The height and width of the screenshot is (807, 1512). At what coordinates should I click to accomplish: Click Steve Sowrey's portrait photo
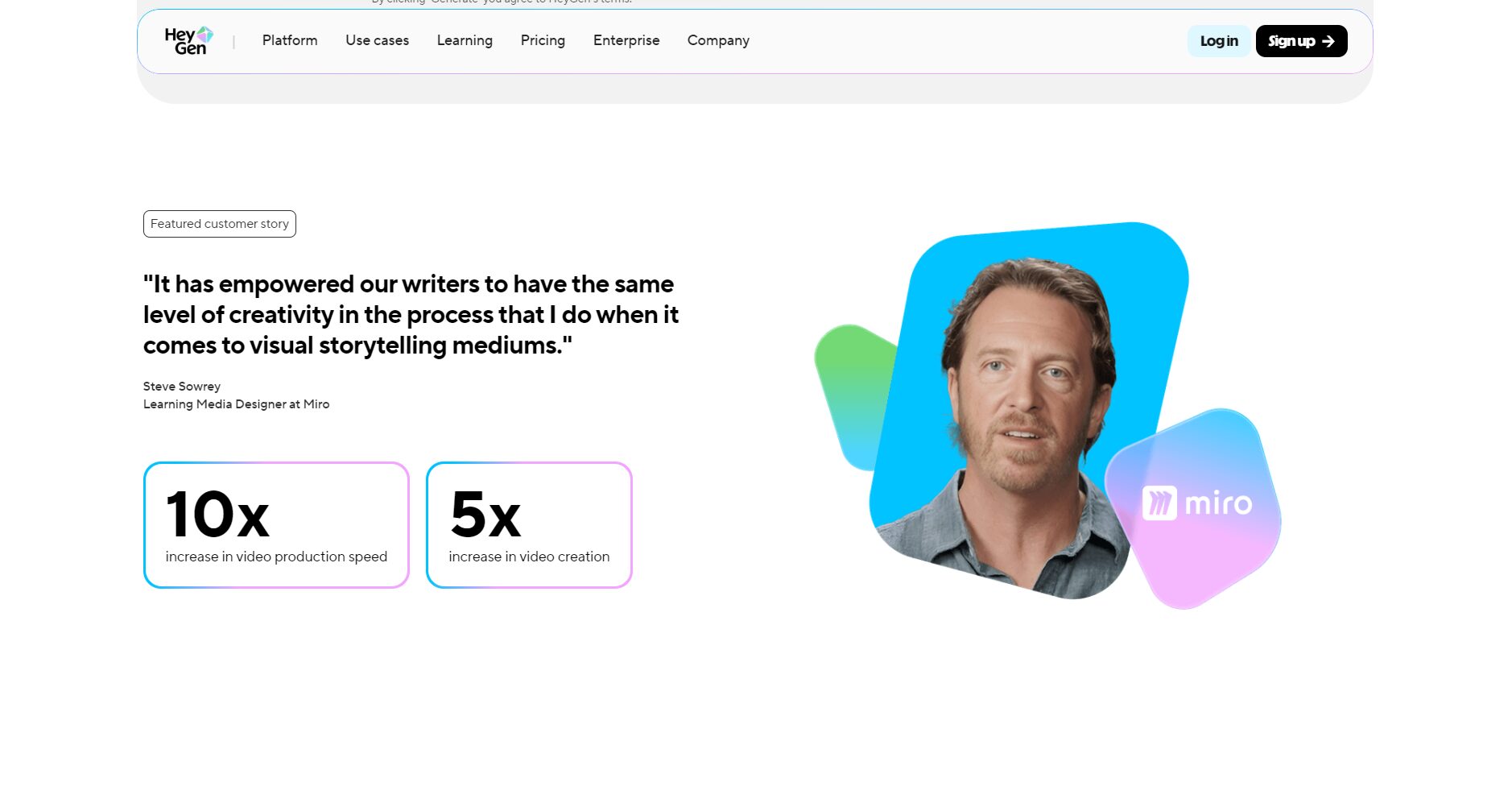pyautogui.click(x=1022, y=403)
